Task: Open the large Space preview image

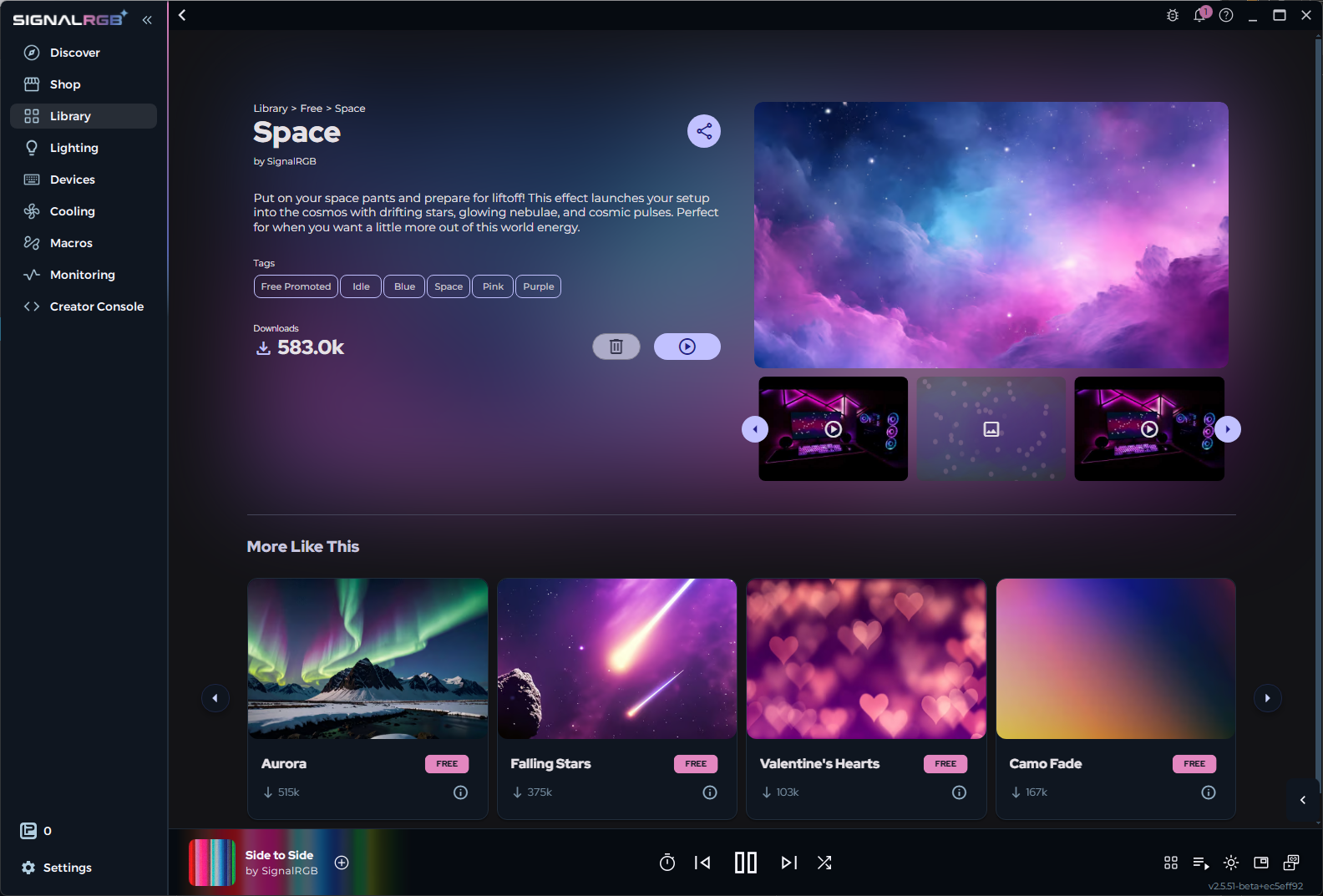Action: click(x=991, y=235)
